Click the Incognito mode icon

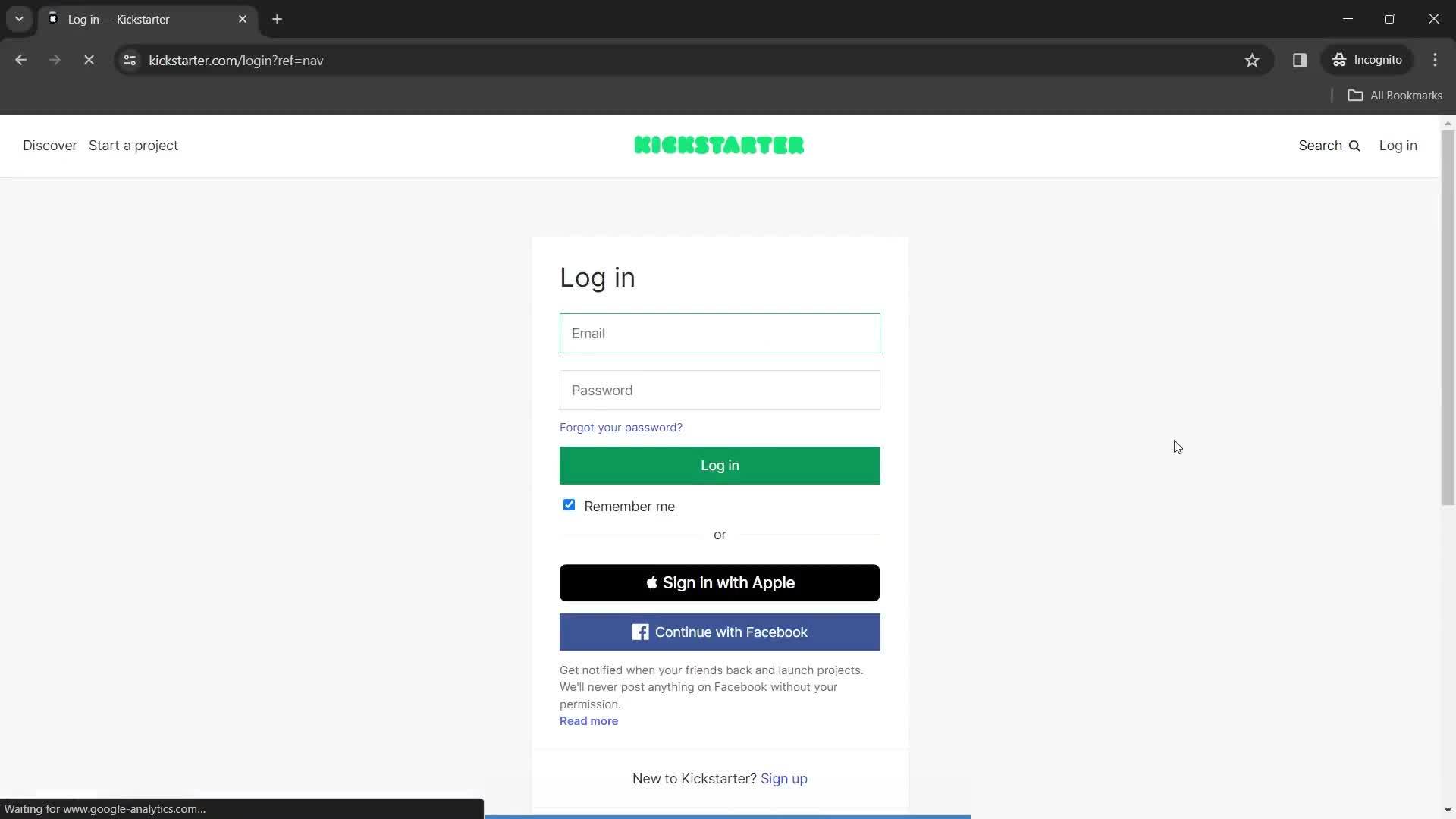(x=1339, y=60)
